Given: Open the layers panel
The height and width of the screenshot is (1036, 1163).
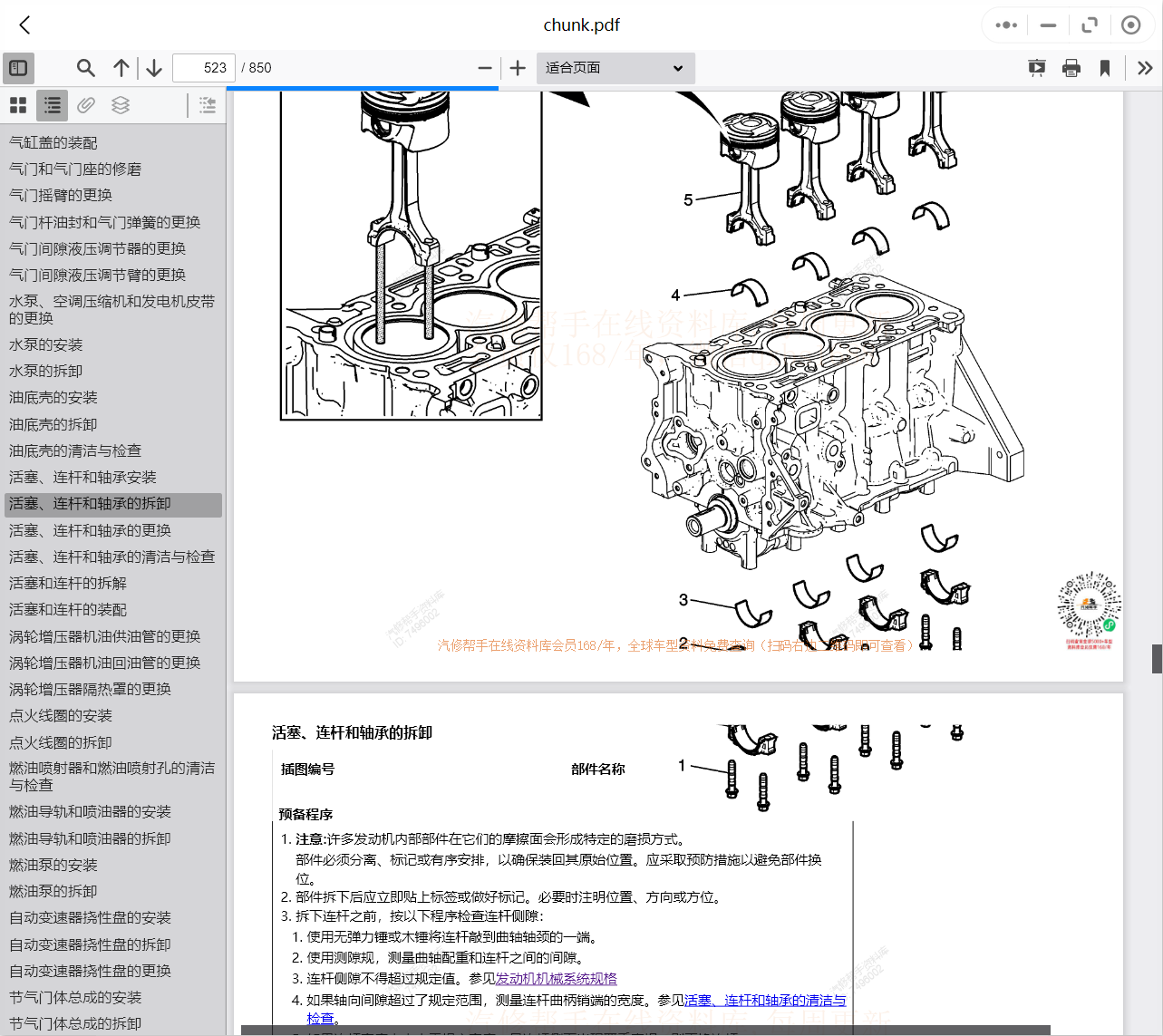Looking at the screenshot, I should point(121,104).
